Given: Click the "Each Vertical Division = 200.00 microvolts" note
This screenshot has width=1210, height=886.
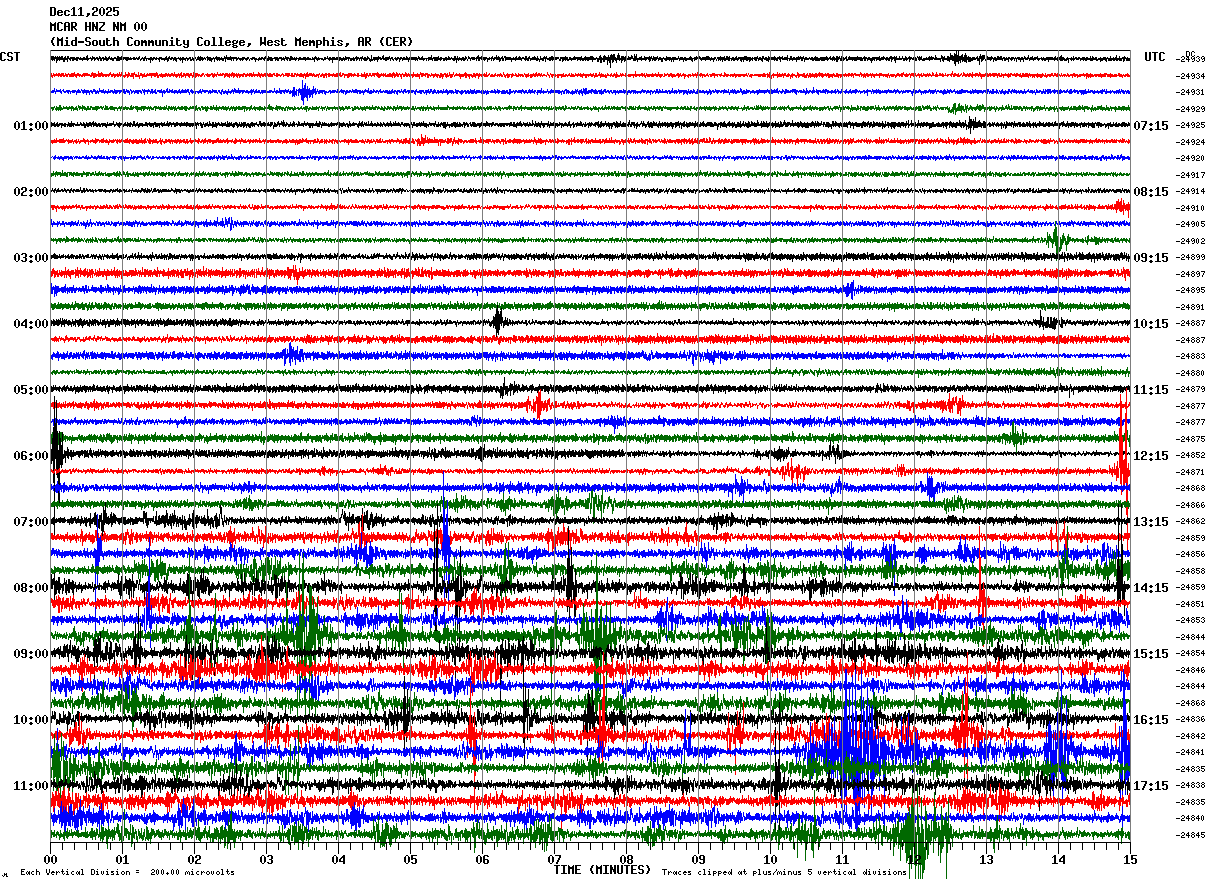Looking at the screenshot, I should pyautogui.click(x=127, y=872).
